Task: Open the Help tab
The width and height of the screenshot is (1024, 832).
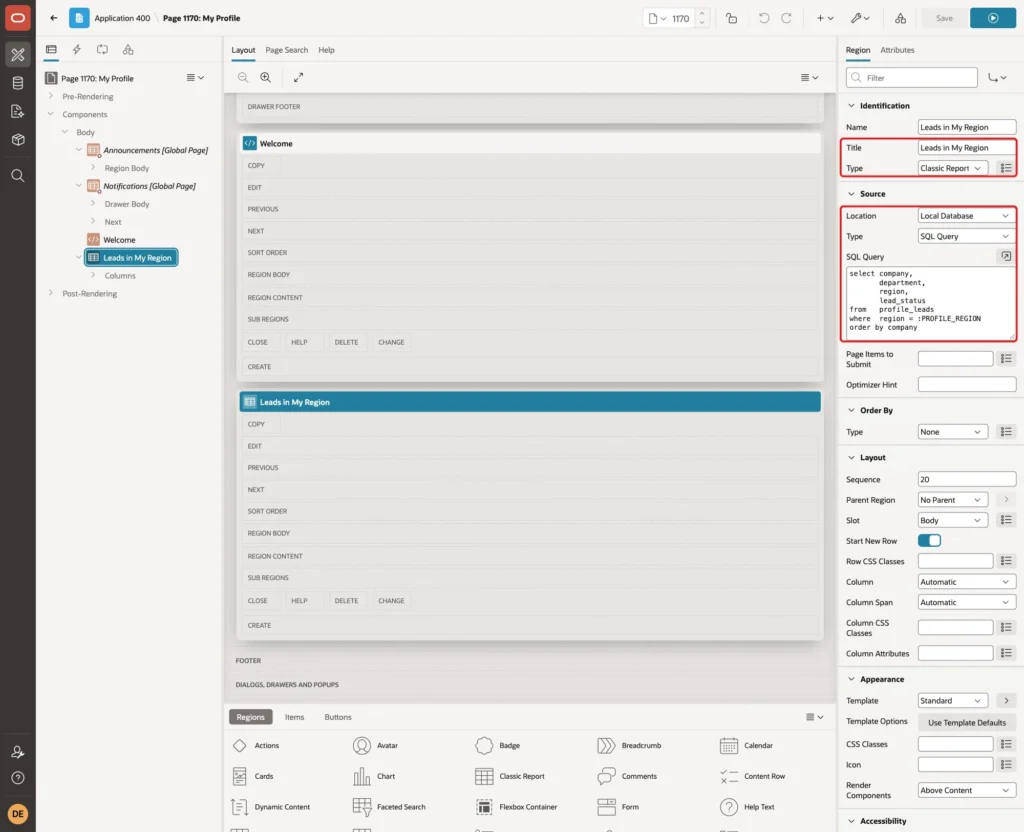Action: point(327,50)
